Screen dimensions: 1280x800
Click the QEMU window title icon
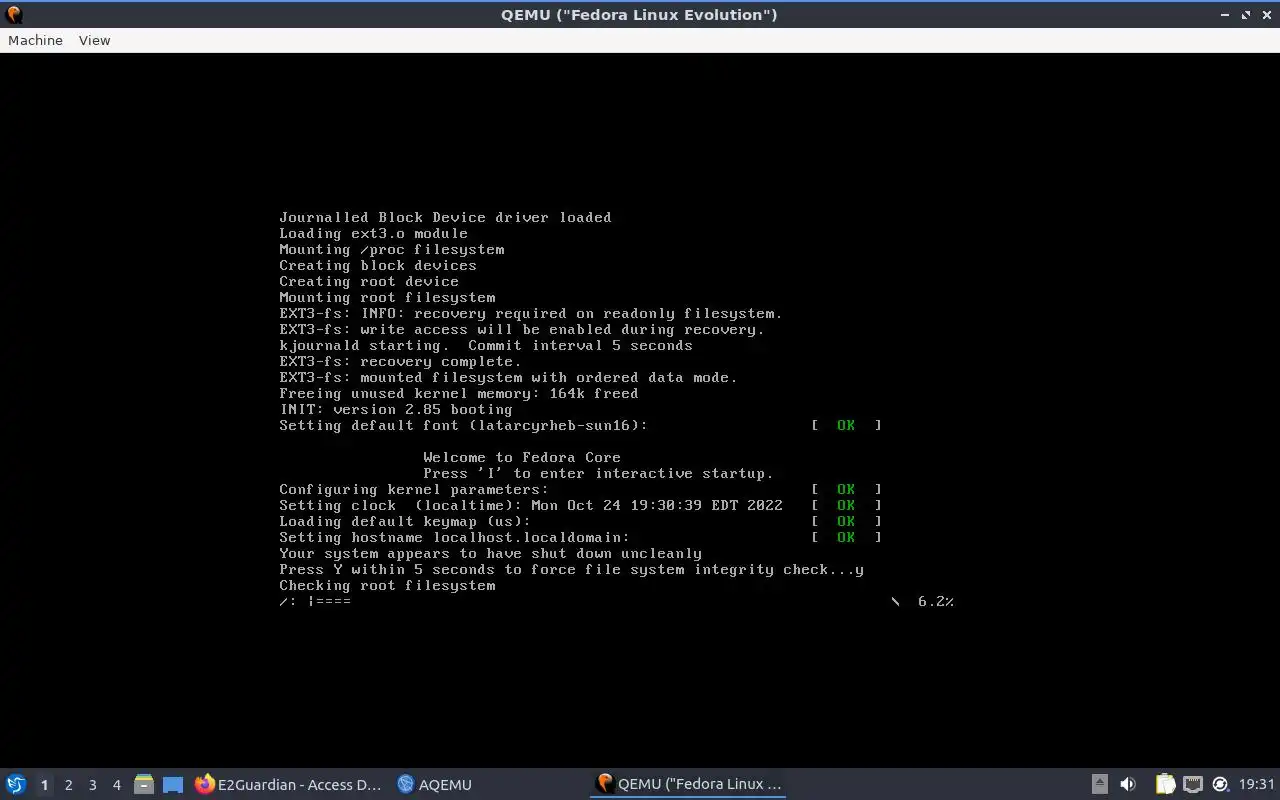click(x=13, y=14)
